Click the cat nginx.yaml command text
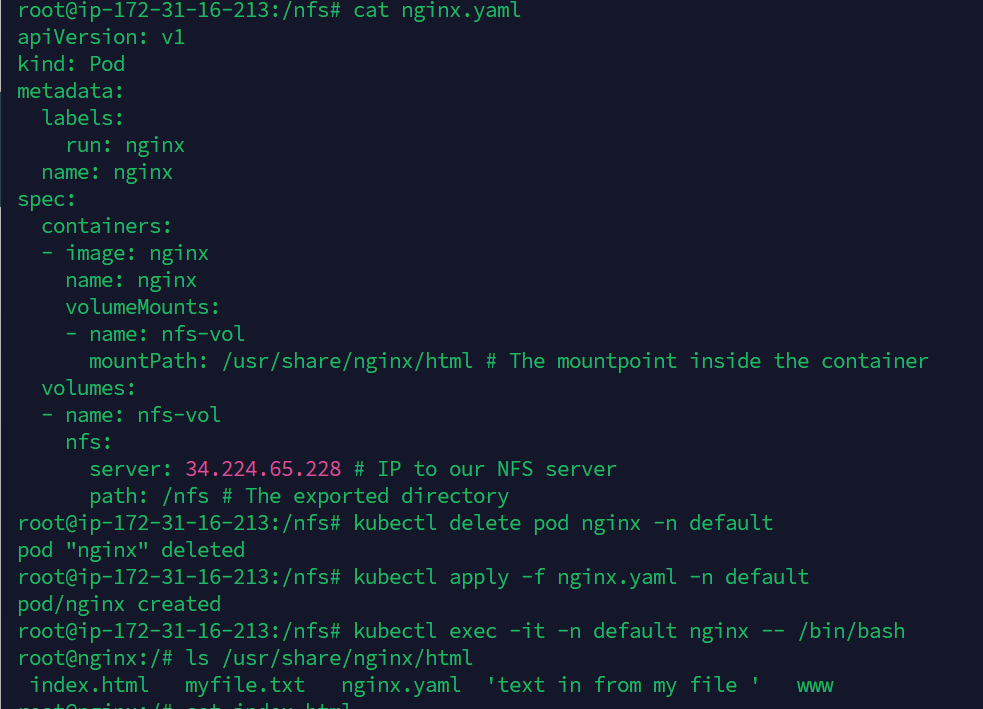 pyautogui.click(x=437, y=10)
